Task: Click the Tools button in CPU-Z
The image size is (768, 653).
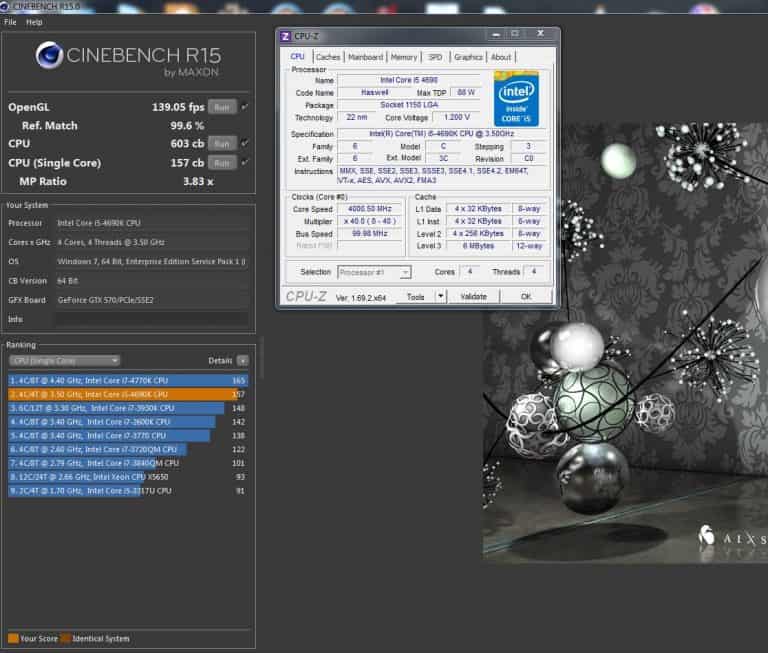Action: [x=415, y=297]
